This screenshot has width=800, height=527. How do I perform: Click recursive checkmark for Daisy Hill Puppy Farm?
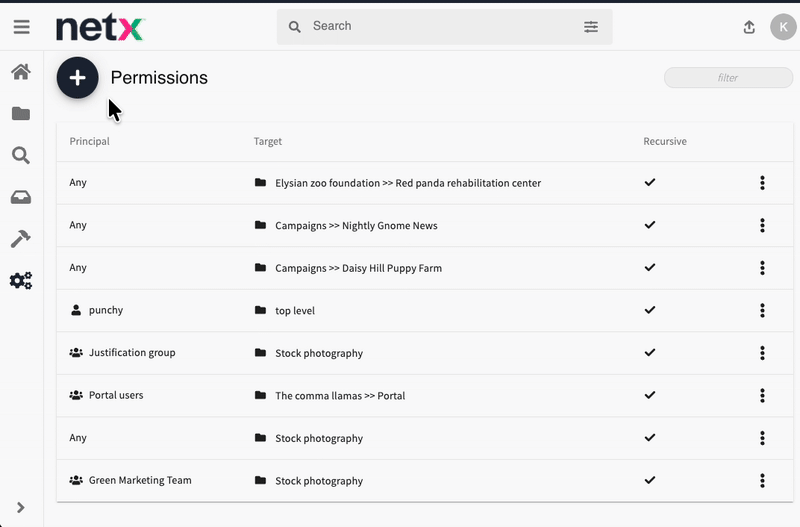(x=649, y=267)
